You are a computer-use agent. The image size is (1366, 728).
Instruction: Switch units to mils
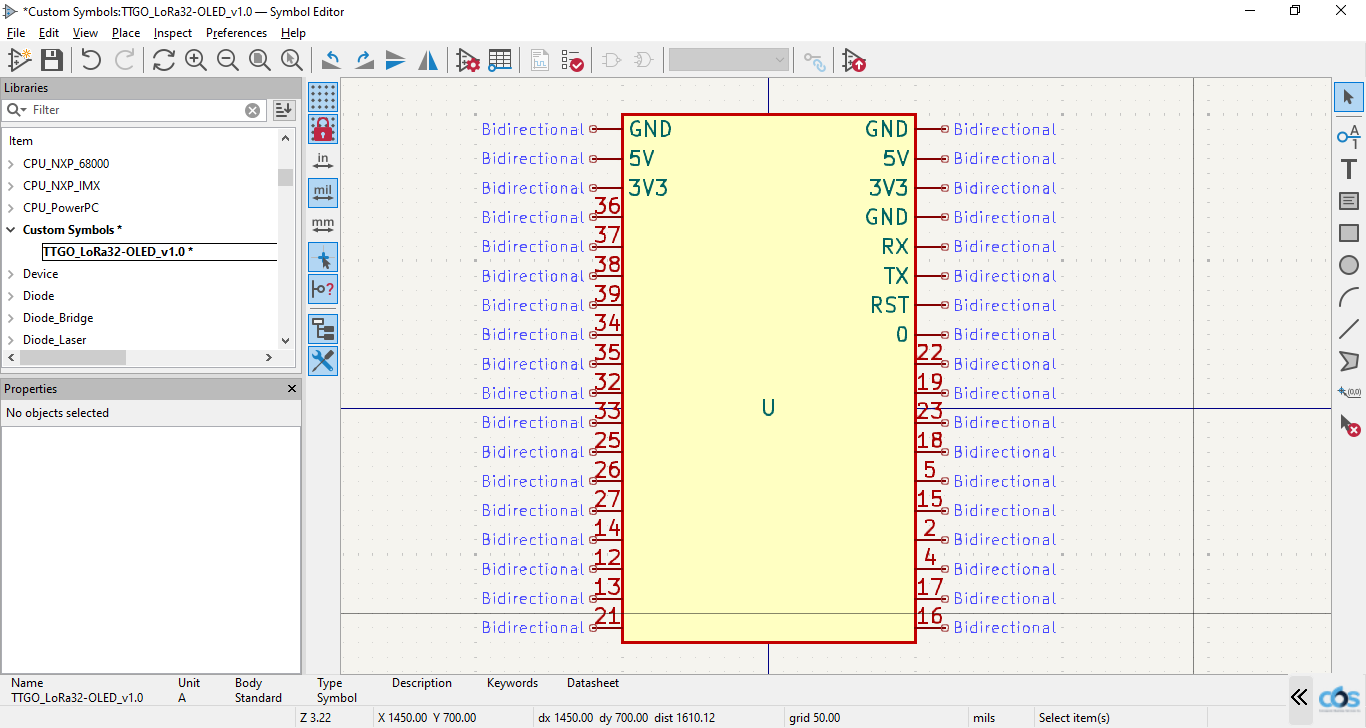(323, 193)
